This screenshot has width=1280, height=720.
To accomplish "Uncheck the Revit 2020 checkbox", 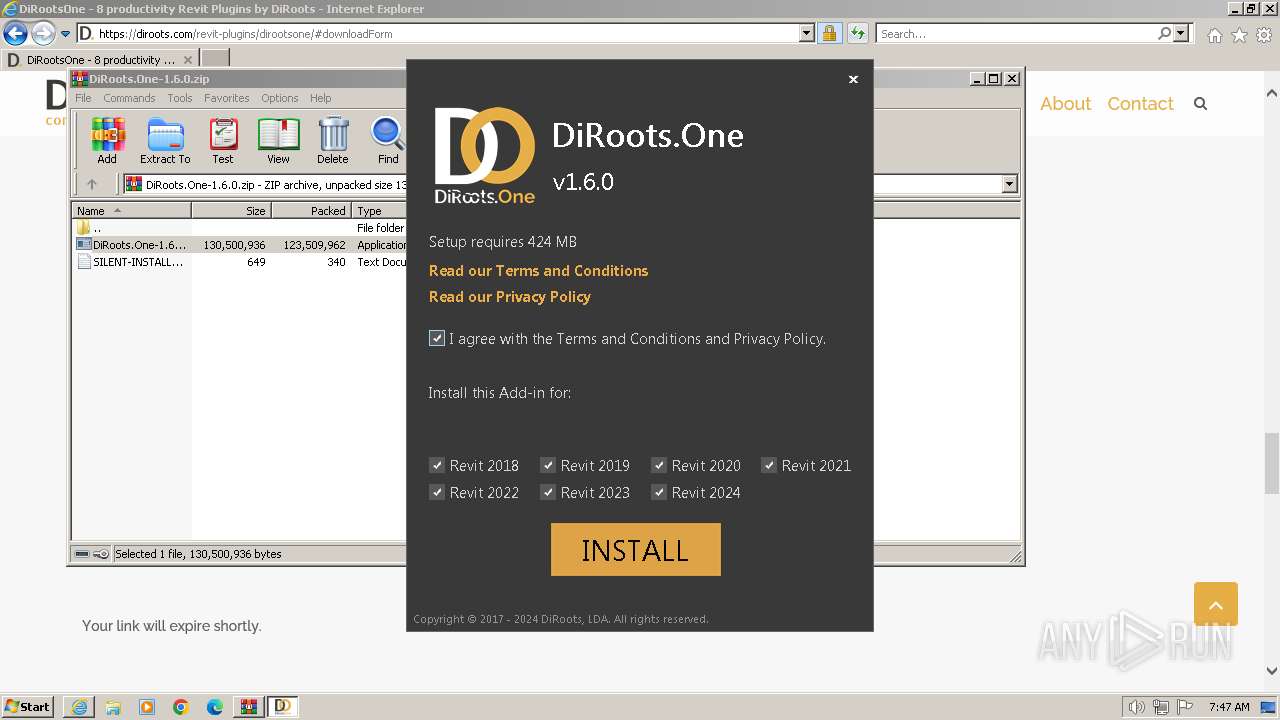I will click(659, 465).
